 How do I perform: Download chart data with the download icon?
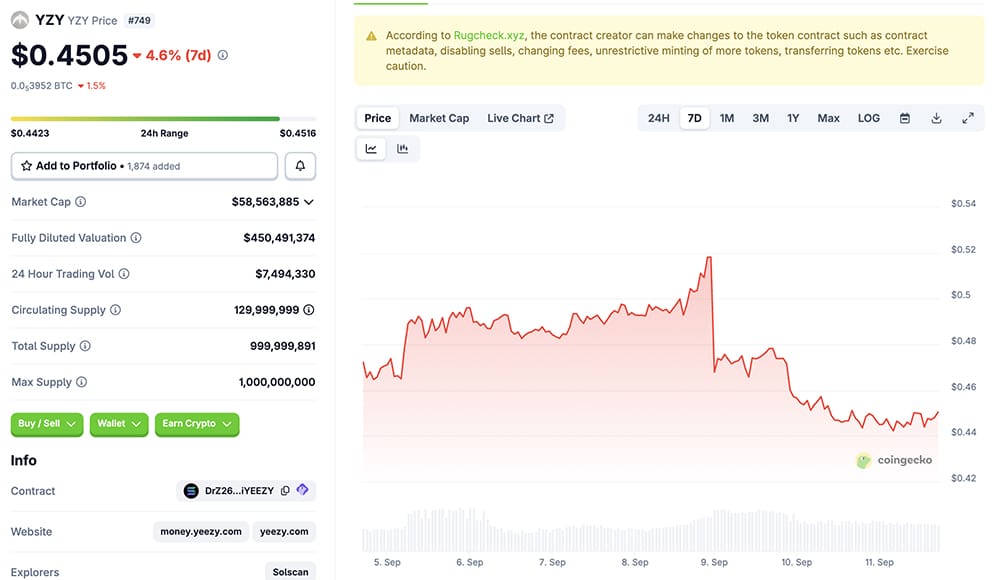point(936,118)
